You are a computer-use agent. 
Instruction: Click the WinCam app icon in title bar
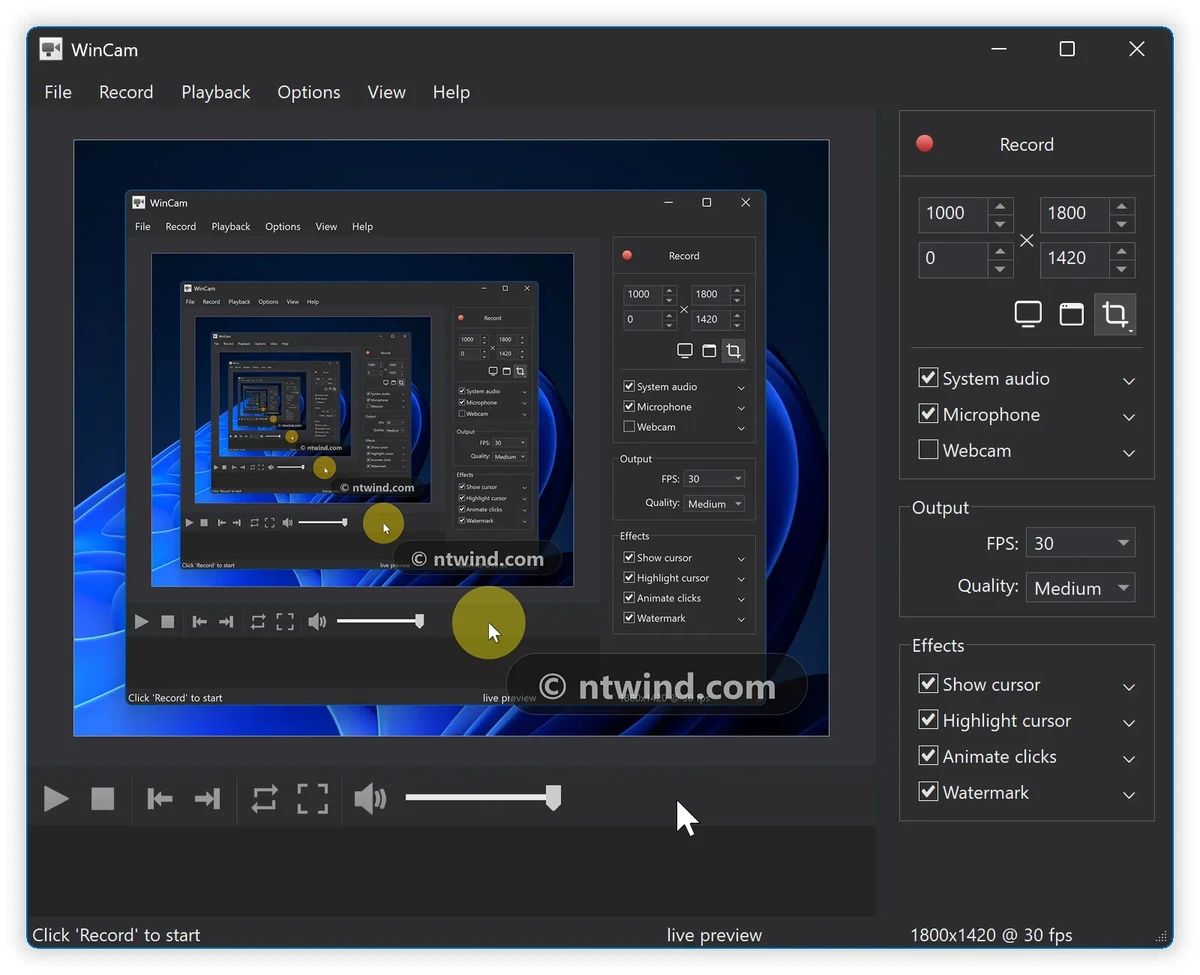click(x=51, y=49)
